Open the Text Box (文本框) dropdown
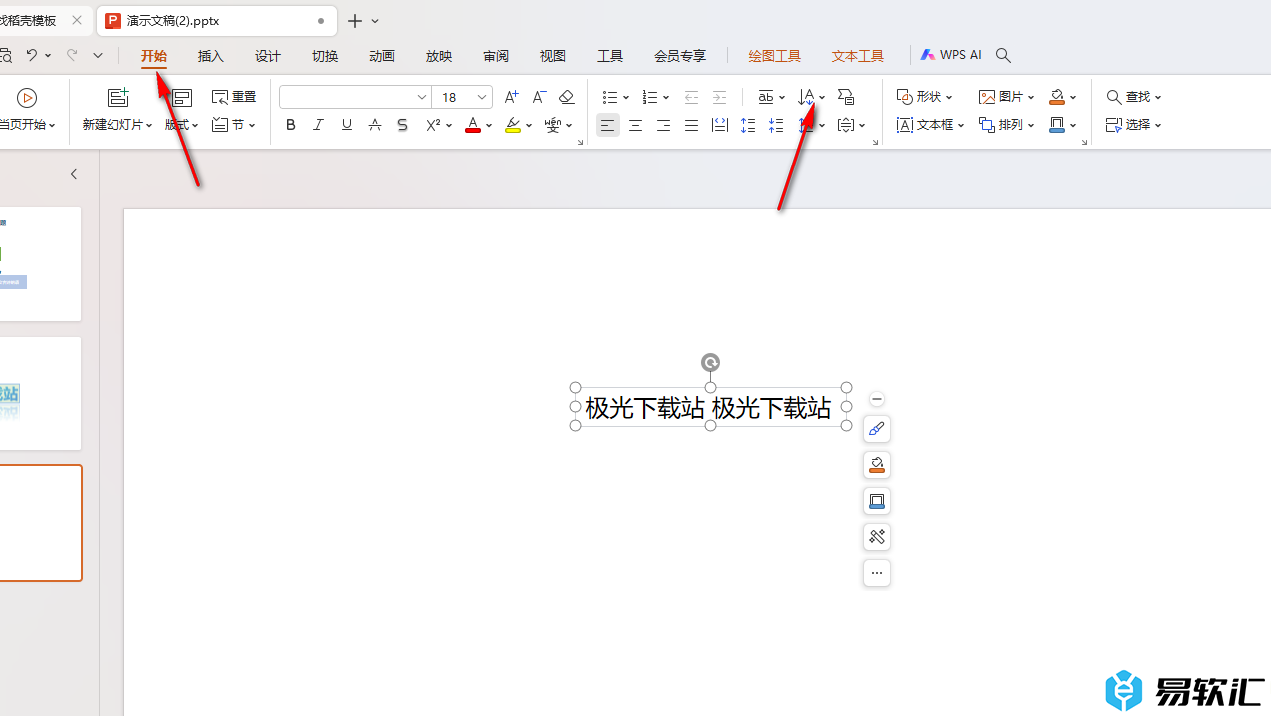The image size is (1271, 716). (x=930, y=125)
